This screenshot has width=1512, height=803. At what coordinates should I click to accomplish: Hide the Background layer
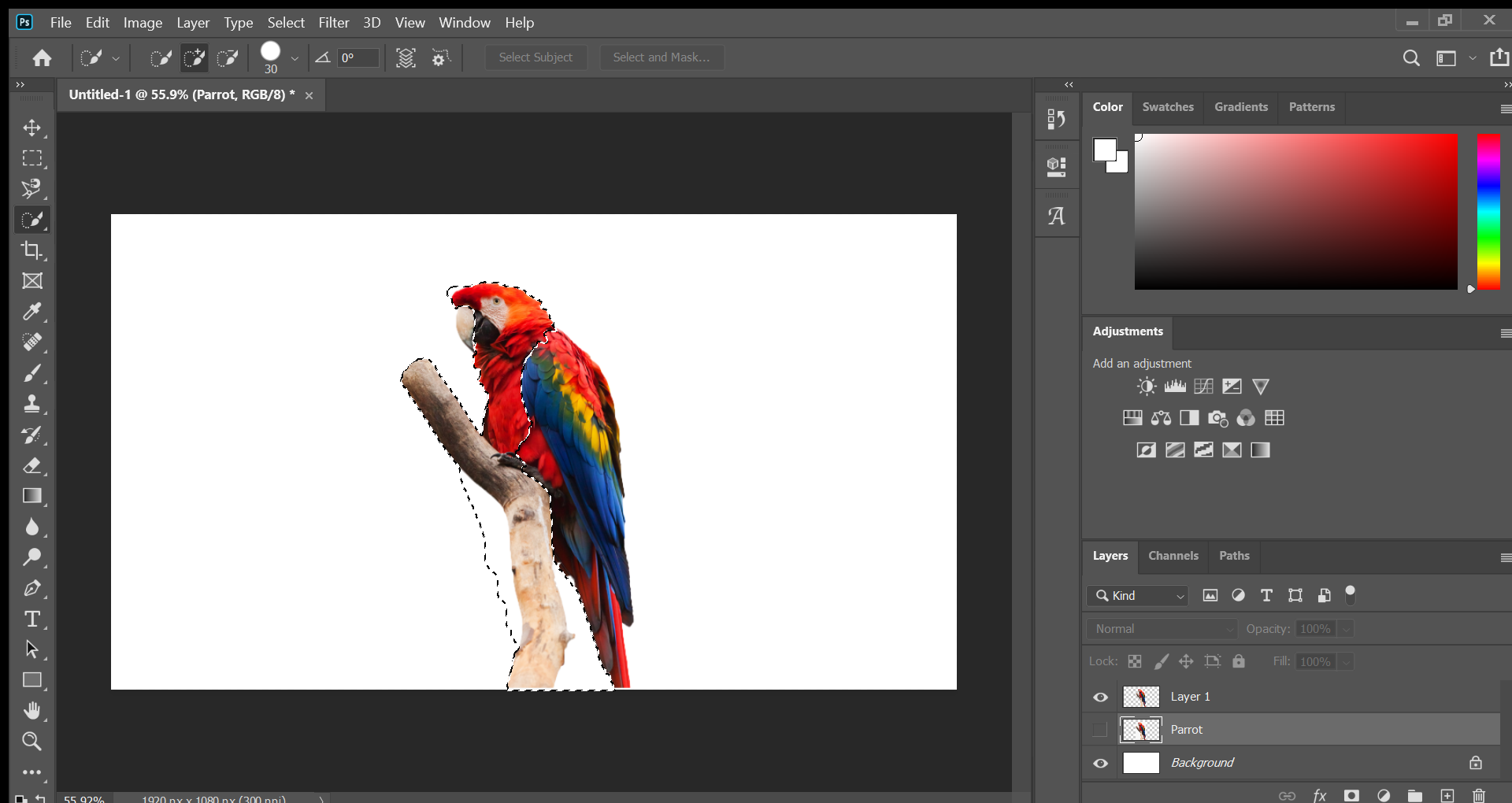[x=1100, y=763]
